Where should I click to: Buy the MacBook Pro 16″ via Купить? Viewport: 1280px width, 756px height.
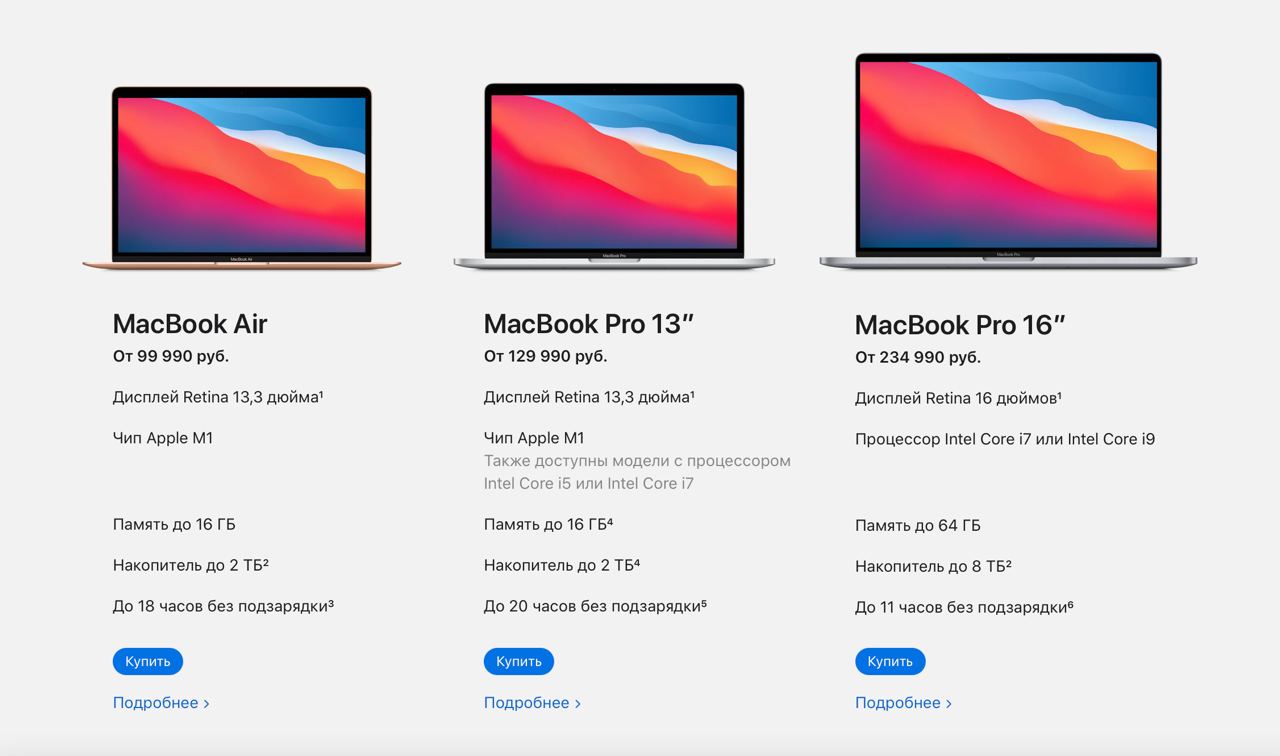[x=890, y=661]
